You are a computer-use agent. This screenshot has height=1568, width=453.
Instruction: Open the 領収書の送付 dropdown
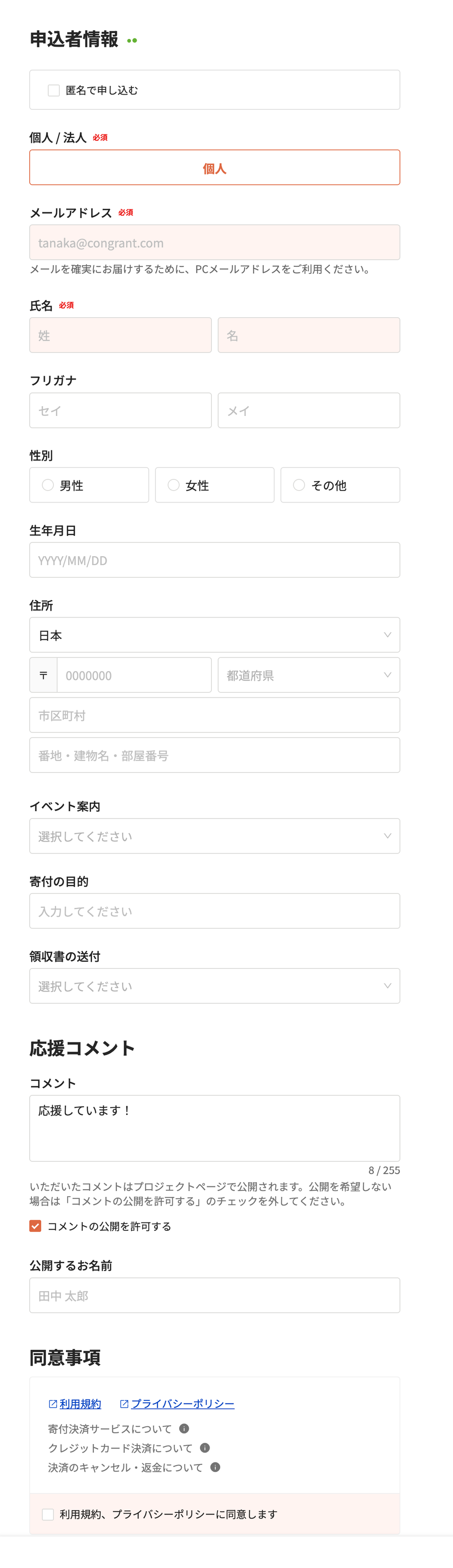coord(214,985)
